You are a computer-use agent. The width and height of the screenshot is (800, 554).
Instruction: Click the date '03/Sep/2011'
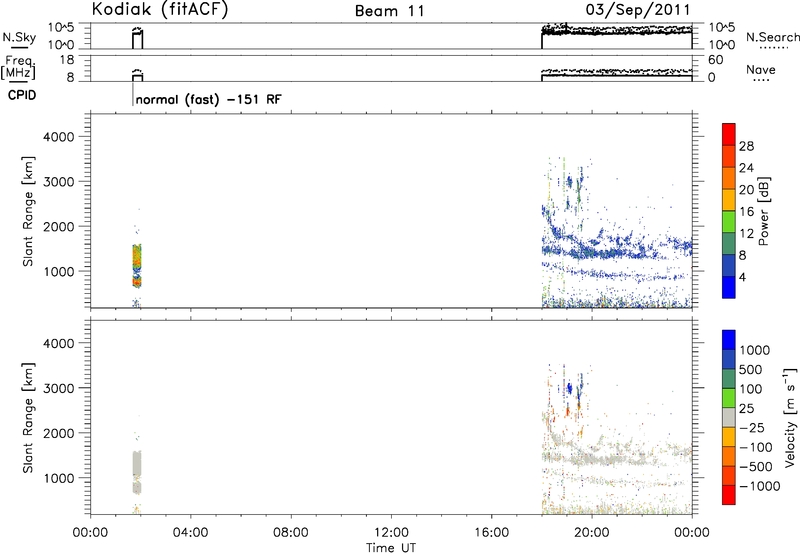(x=638, y=10)
